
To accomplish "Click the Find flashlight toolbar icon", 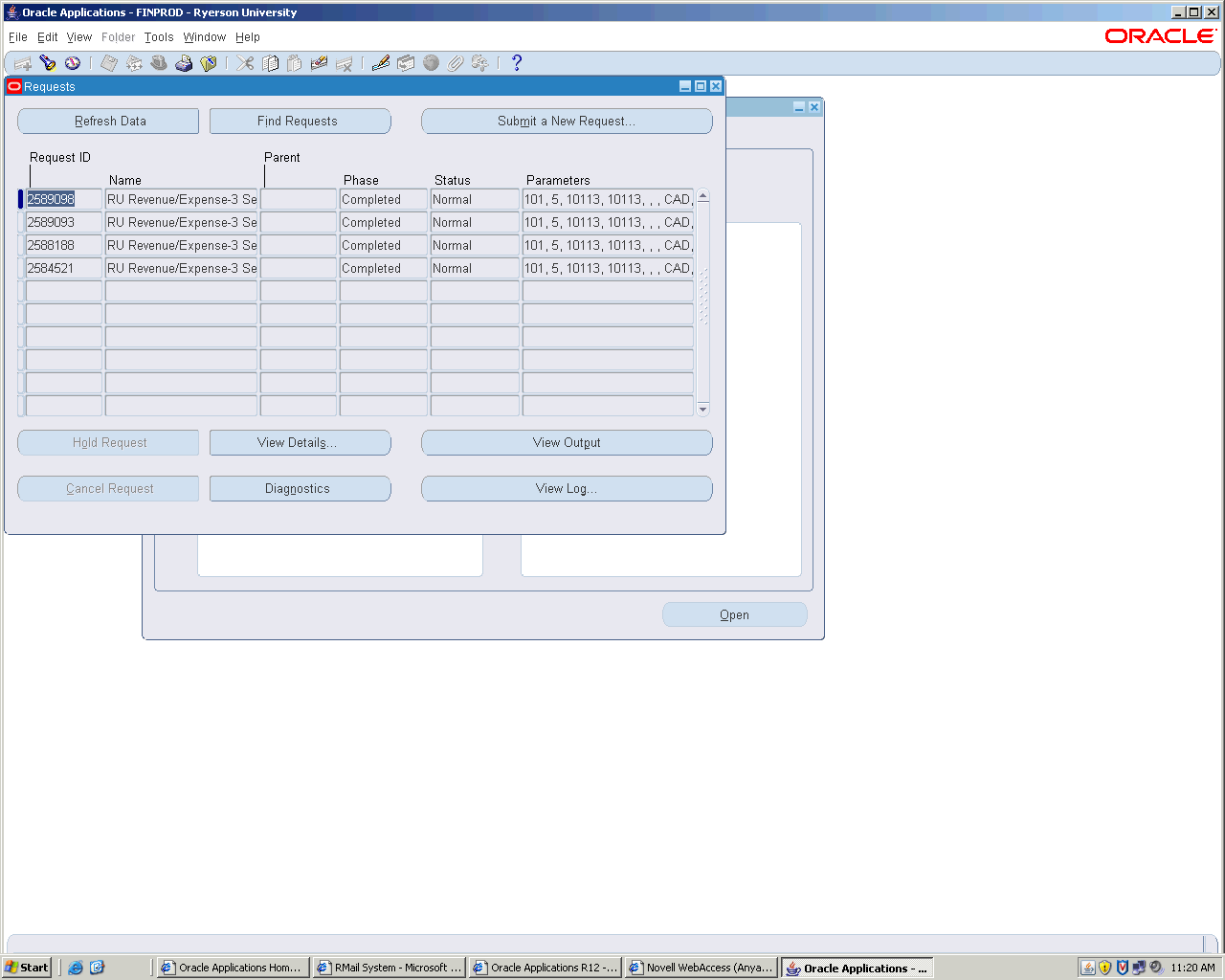I will [48, 63].
